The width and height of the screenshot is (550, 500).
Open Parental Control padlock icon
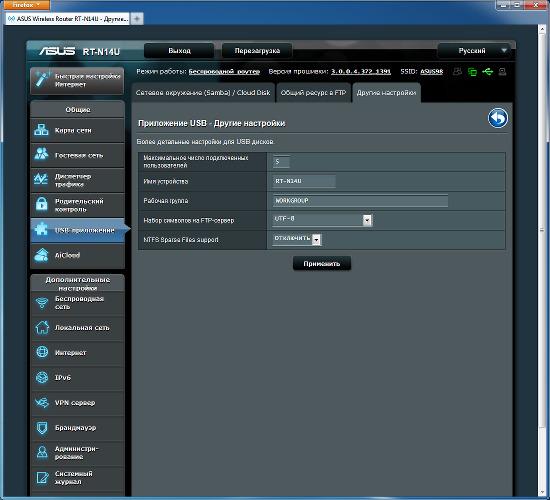pyautogui.click(x=41, y=203)
